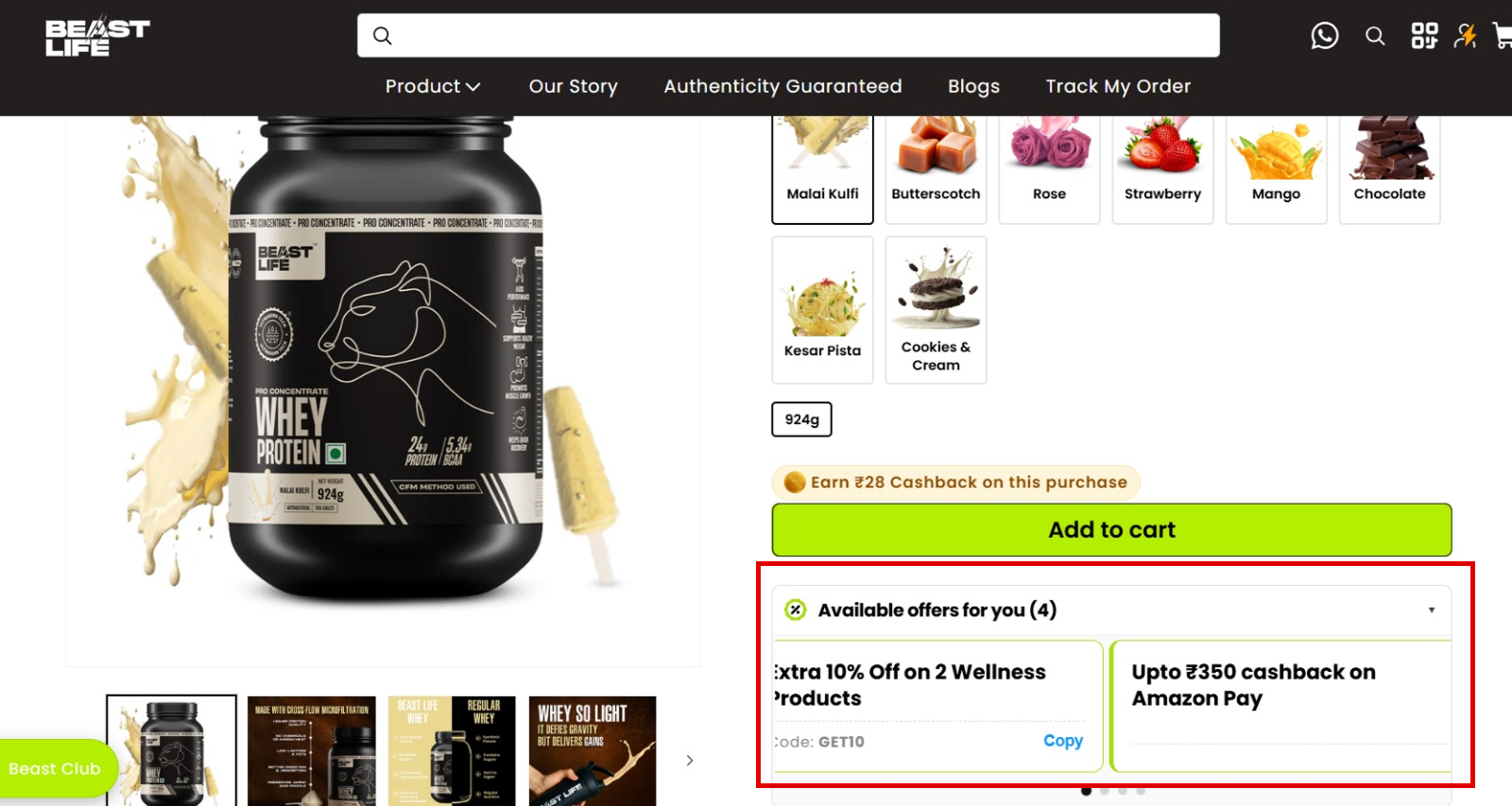This screenshot has height=806, width=1512.
Task: Open the shopping cart icon
Action: (x=1503, y=36)
